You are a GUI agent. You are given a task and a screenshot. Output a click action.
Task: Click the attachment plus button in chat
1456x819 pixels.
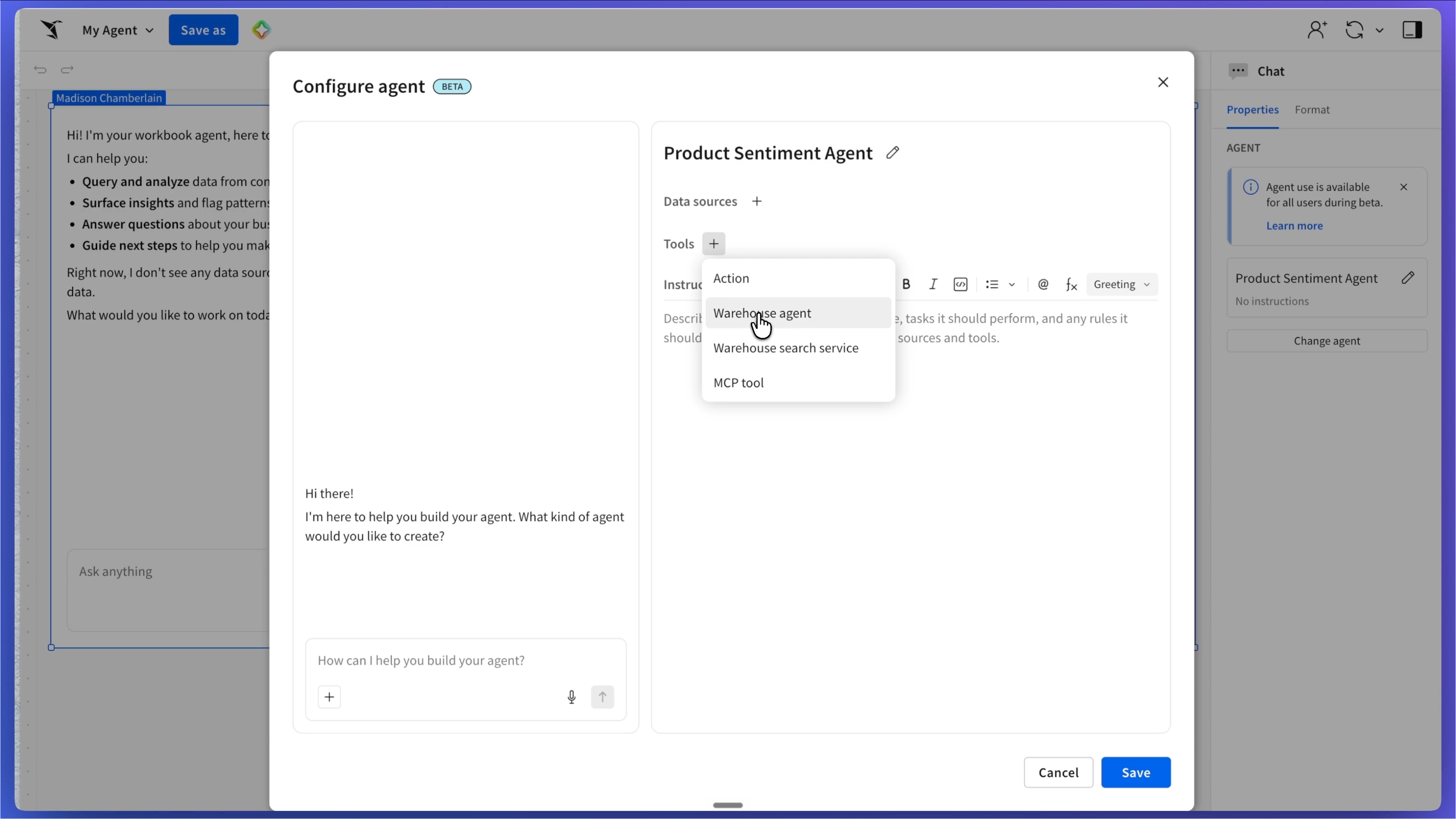pos(329,697)
